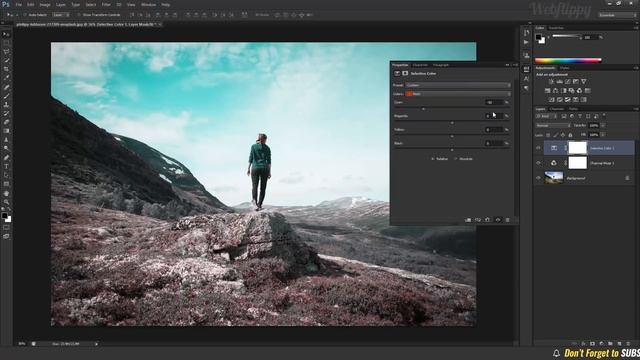Image resolution: width=640 pixels, height=360 pixels.
Task: Select the Horizontal Type tool
Action: (6, 167)
